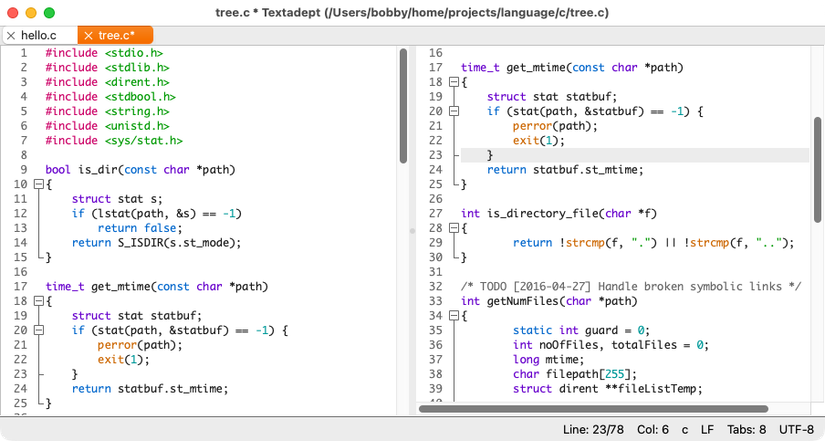Click line number 9 in the left pane margin

[x=24, y=170]
